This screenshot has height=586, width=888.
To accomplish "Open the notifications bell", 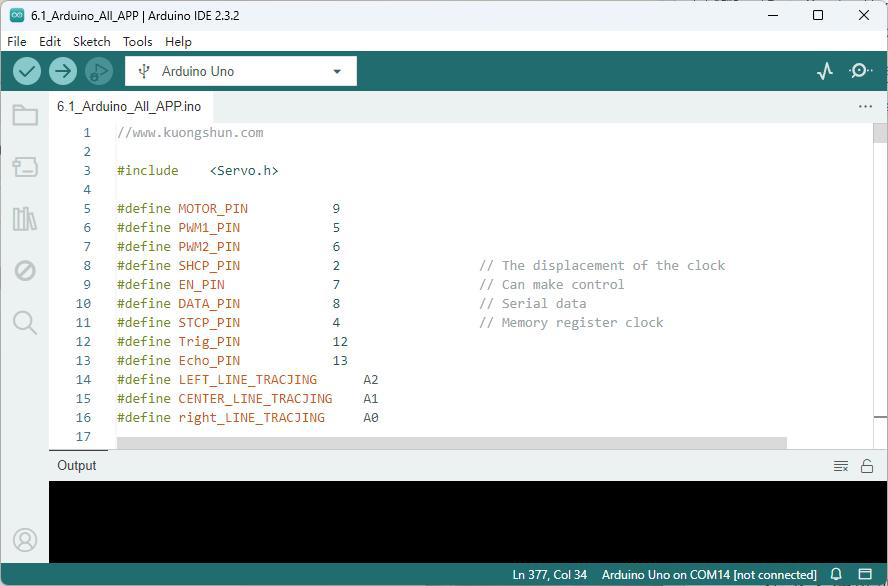I will pos(836,574).
